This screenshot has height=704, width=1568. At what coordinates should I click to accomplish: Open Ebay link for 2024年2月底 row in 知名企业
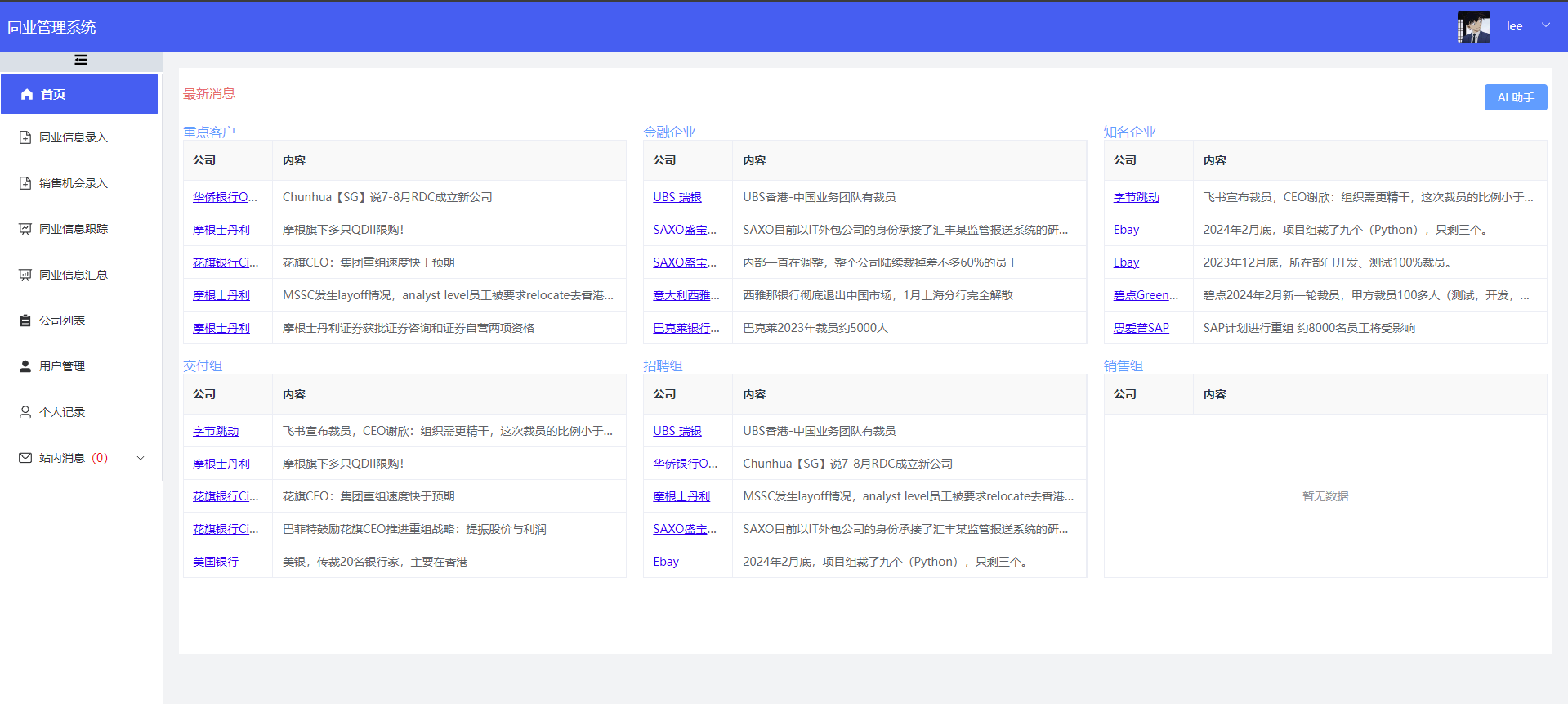tap(1126, 230)
